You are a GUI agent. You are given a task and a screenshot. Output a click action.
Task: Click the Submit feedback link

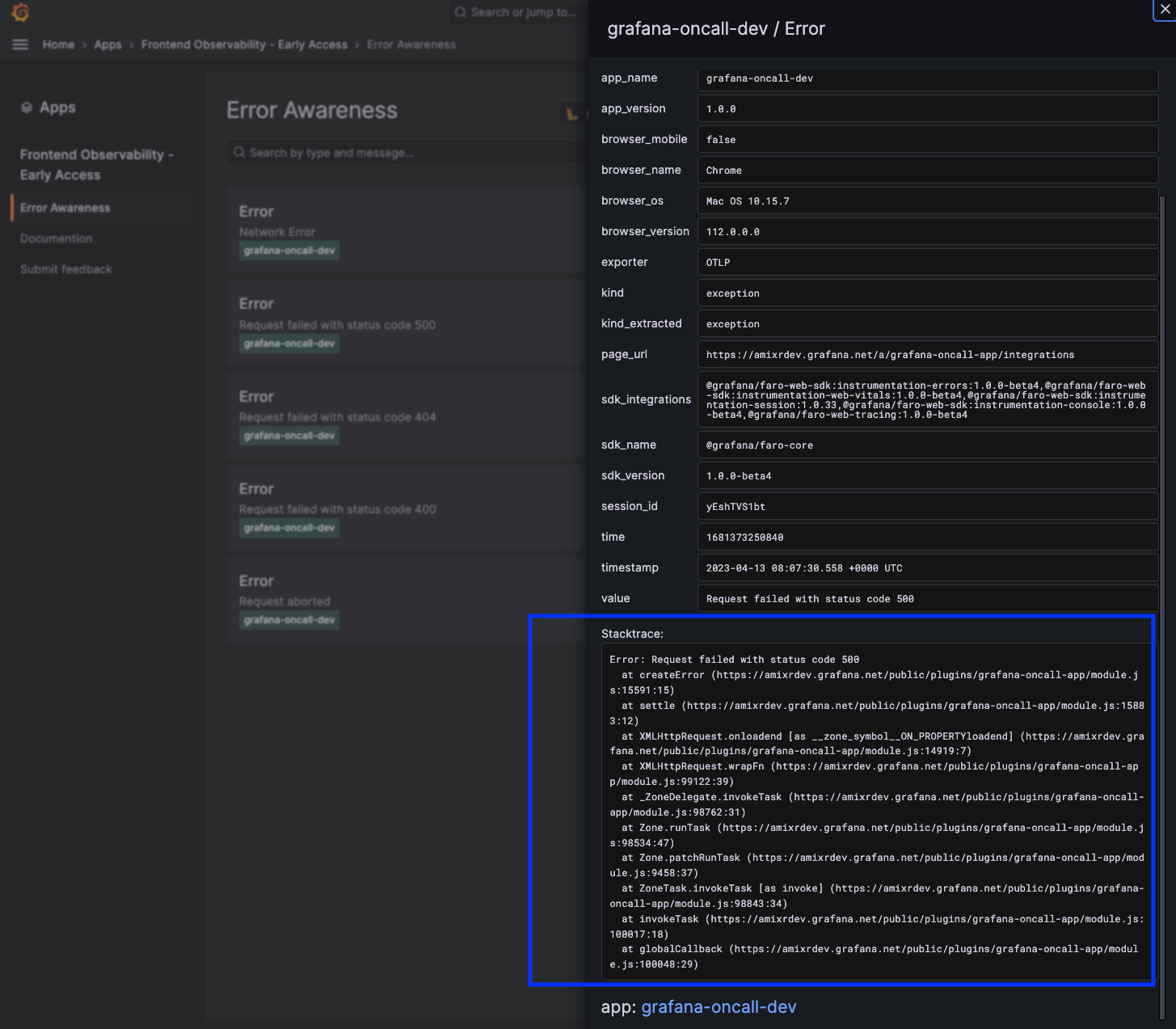(65, 269)
